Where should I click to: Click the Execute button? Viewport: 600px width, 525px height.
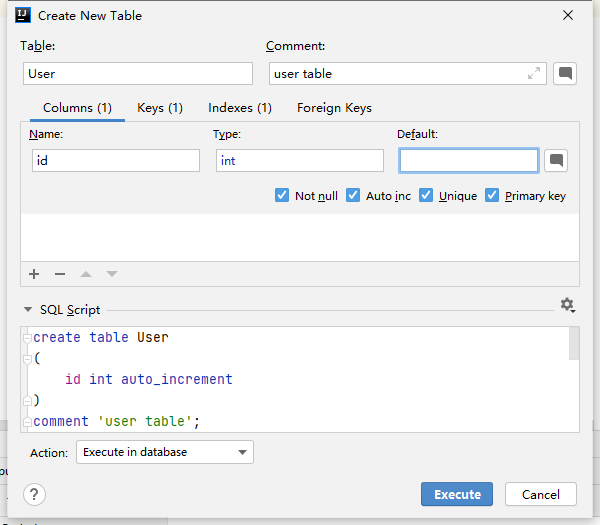pyautogui.click(x=457, y=494)
